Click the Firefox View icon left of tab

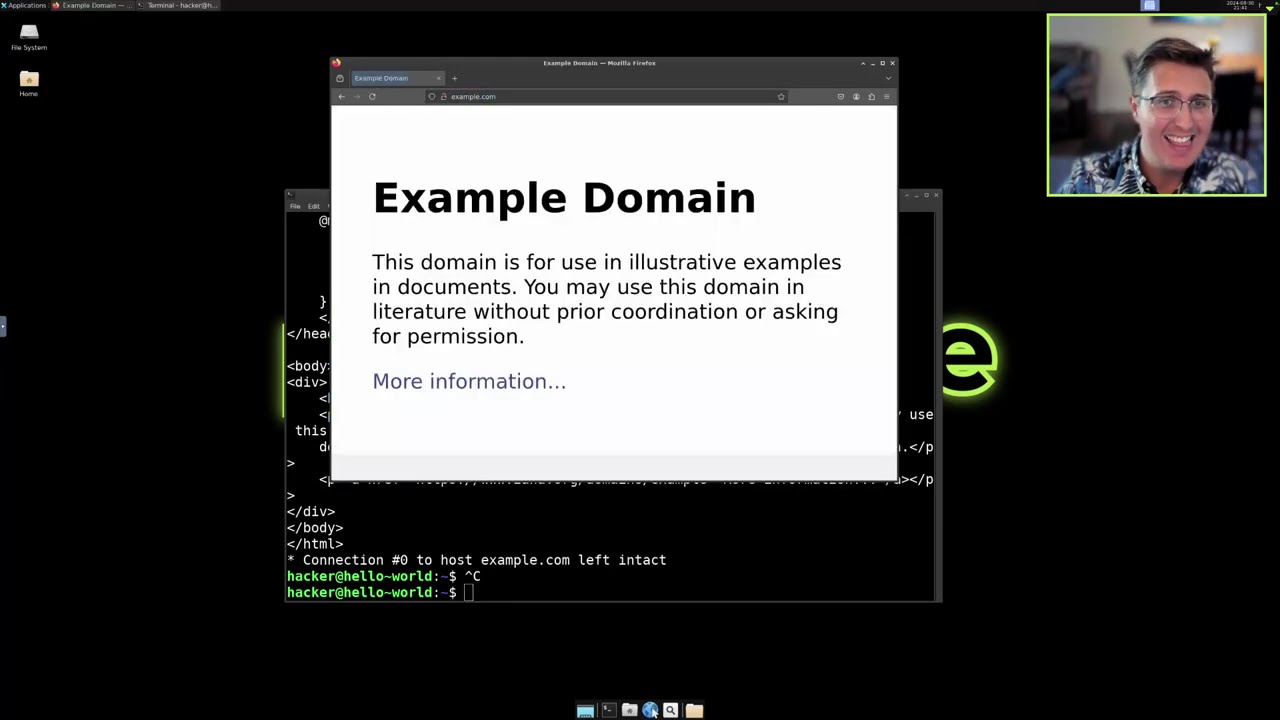(x=340, y=78)
